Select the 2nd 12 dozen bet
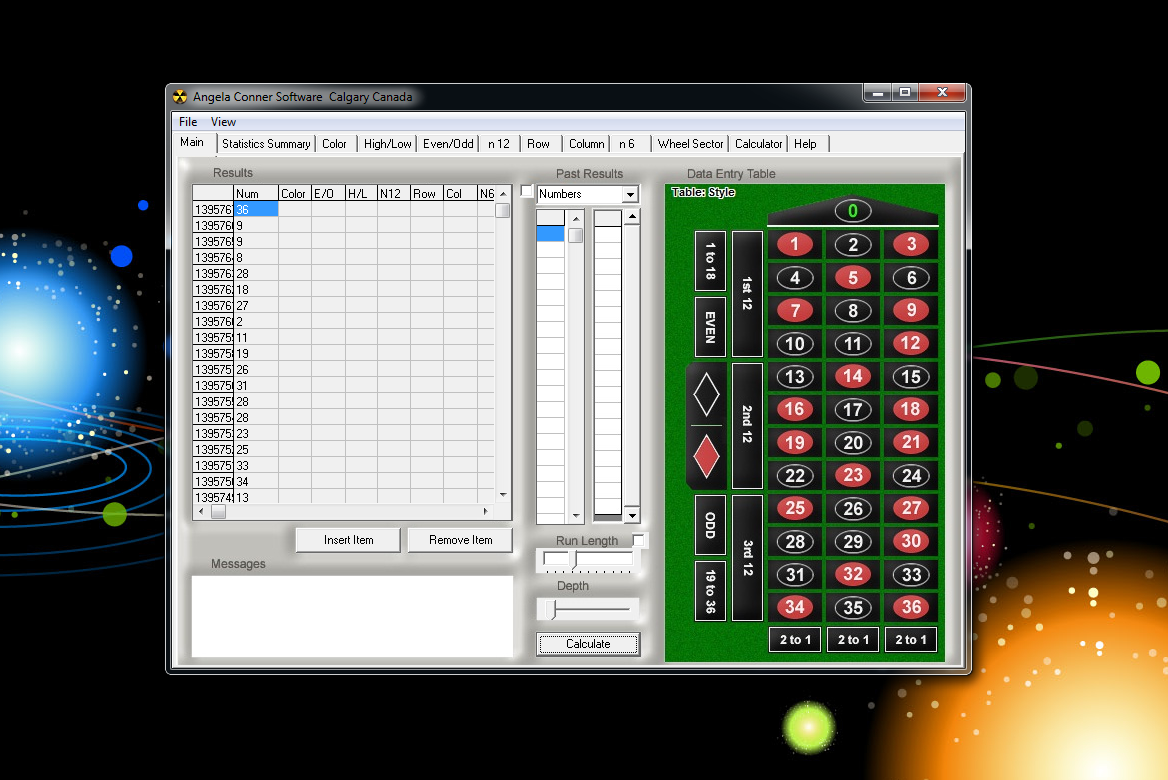1168x780 pixels. (x=747, y=425)
